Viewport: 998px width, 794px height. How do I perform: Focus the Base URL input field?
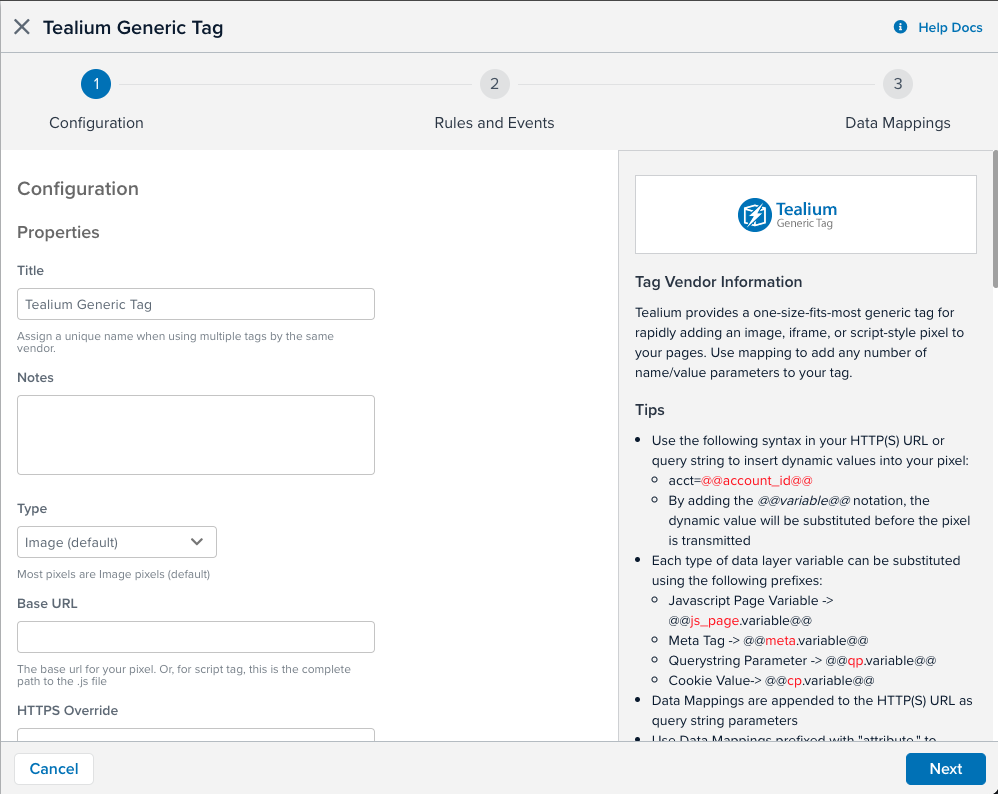pos(196,637)
